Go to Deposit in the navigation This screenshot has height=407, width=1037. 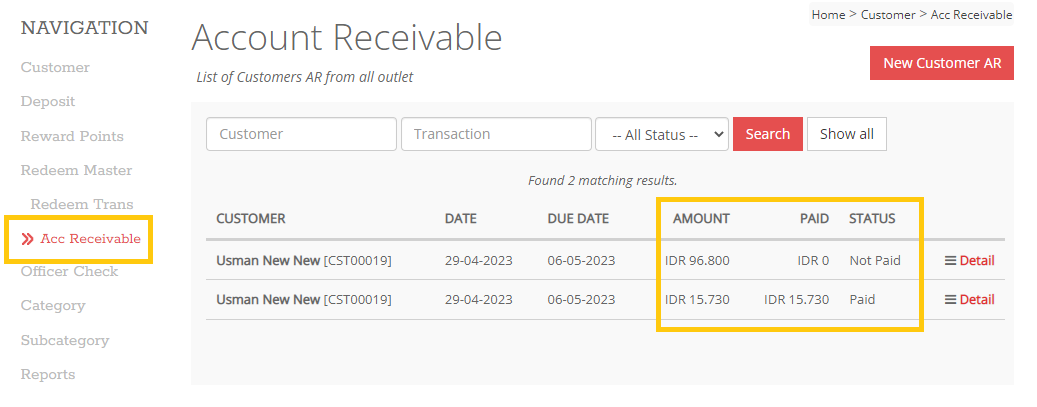click(x=48, y=102)
